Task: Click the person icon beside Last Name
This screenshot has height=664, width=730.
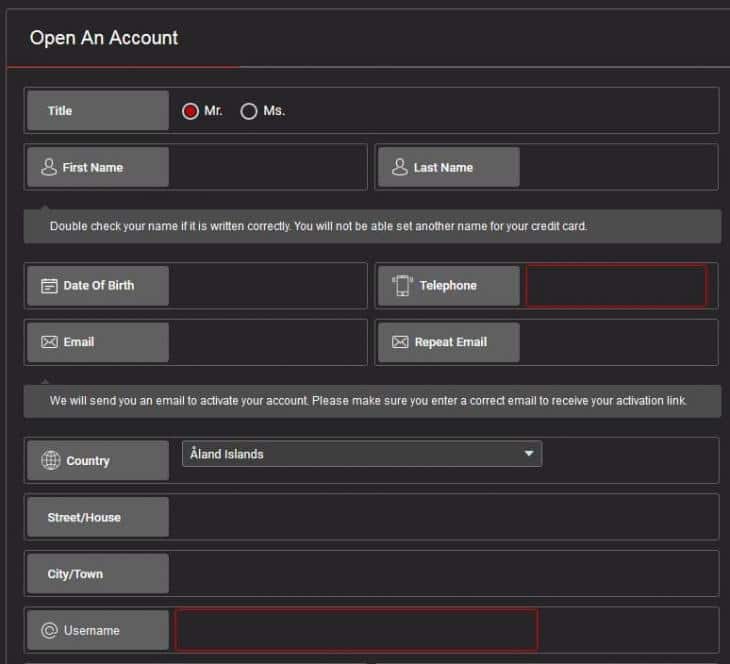Action: click(399, 167)
